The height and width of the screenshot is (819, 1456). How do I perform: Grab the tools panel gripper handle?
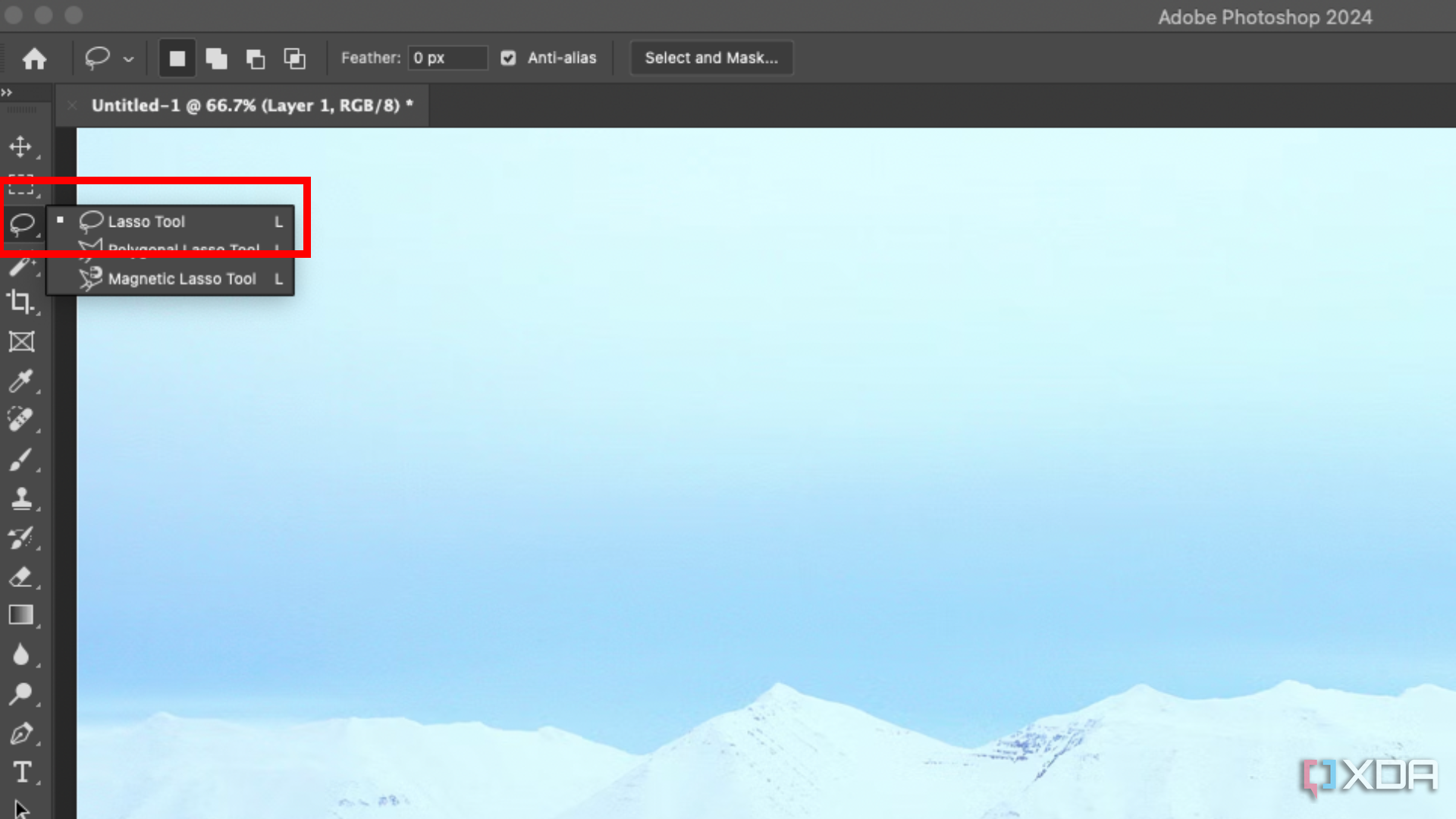coord(22,110)
